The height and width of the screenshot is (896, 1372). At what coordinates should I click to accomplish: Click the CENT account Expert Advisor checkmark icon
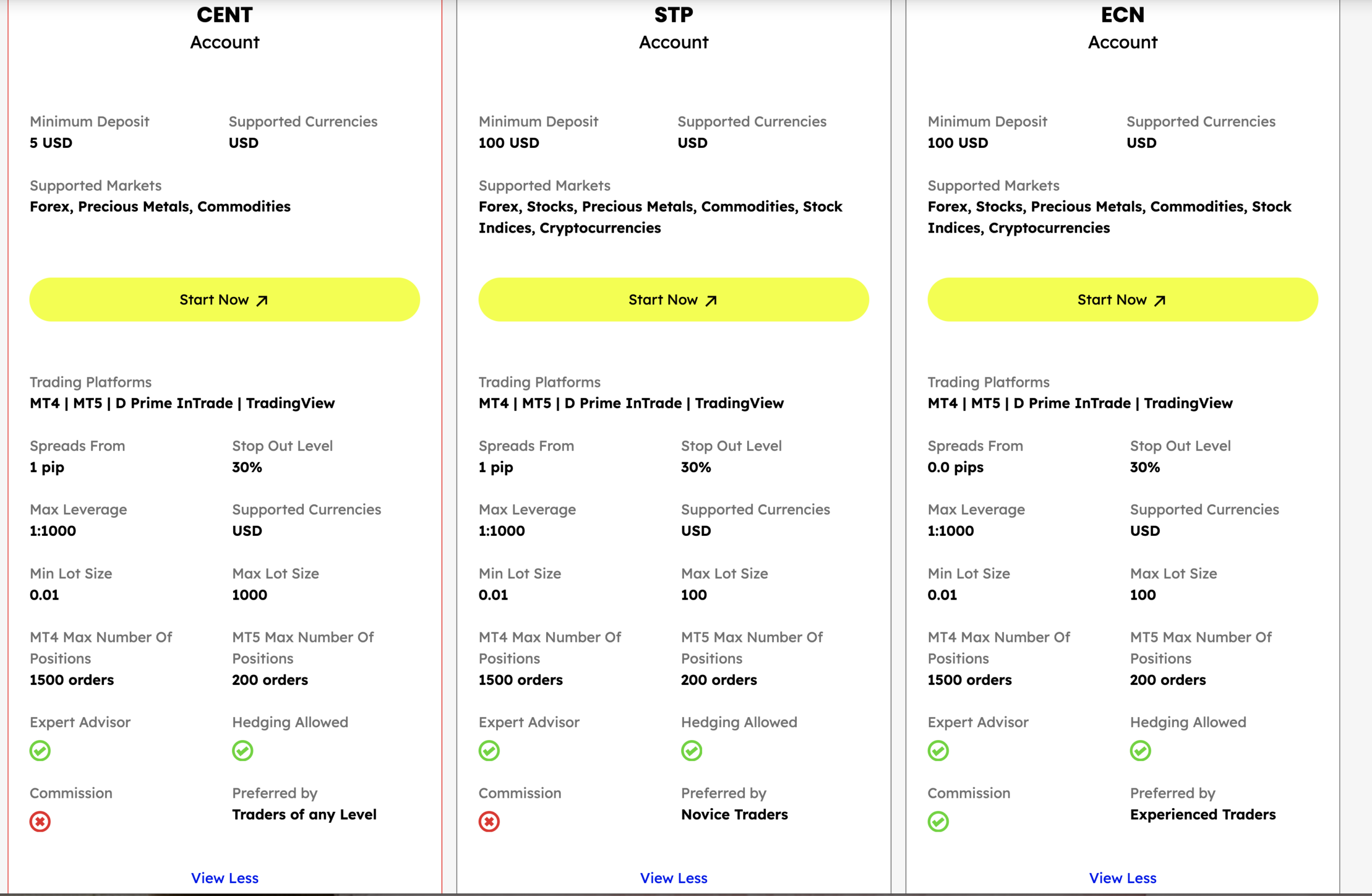point(40,751)
